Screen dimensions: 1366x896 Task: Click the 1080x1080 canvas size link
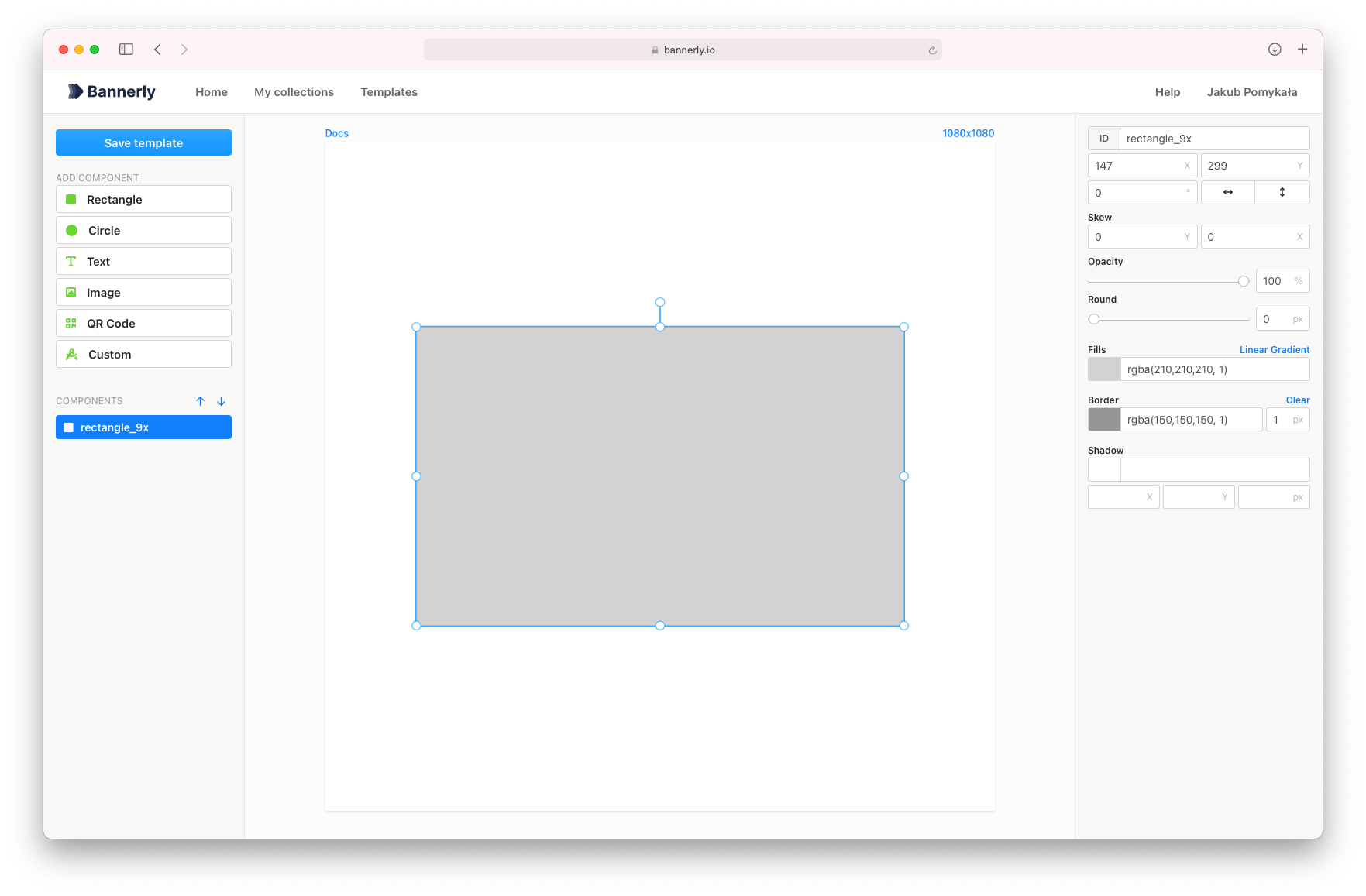[969, 133]
